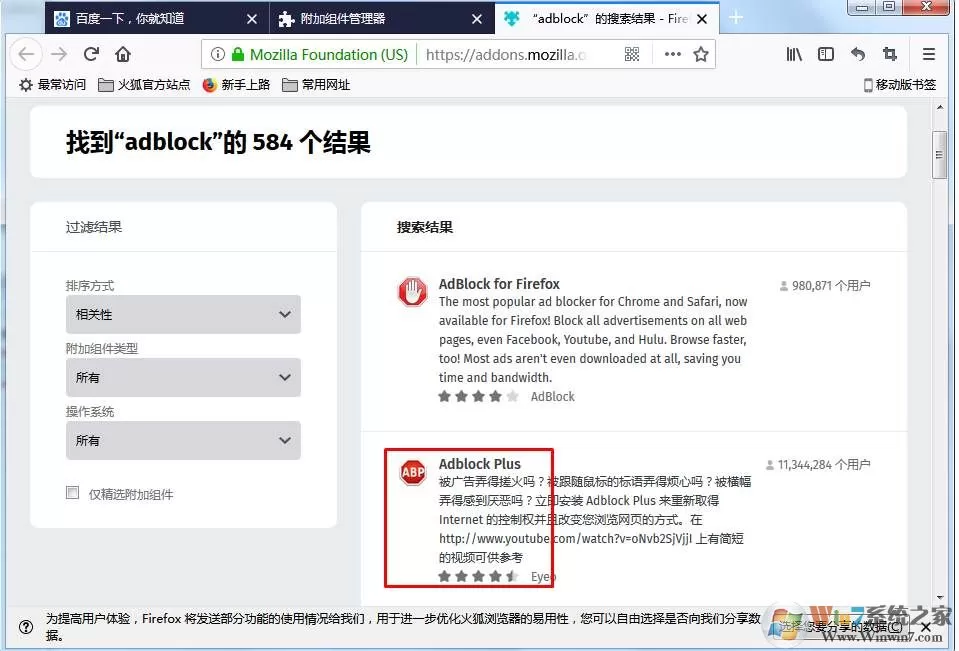Toggle the sidebar view icon
Viewport: 959px width, 651px height.
click(826, 54)
